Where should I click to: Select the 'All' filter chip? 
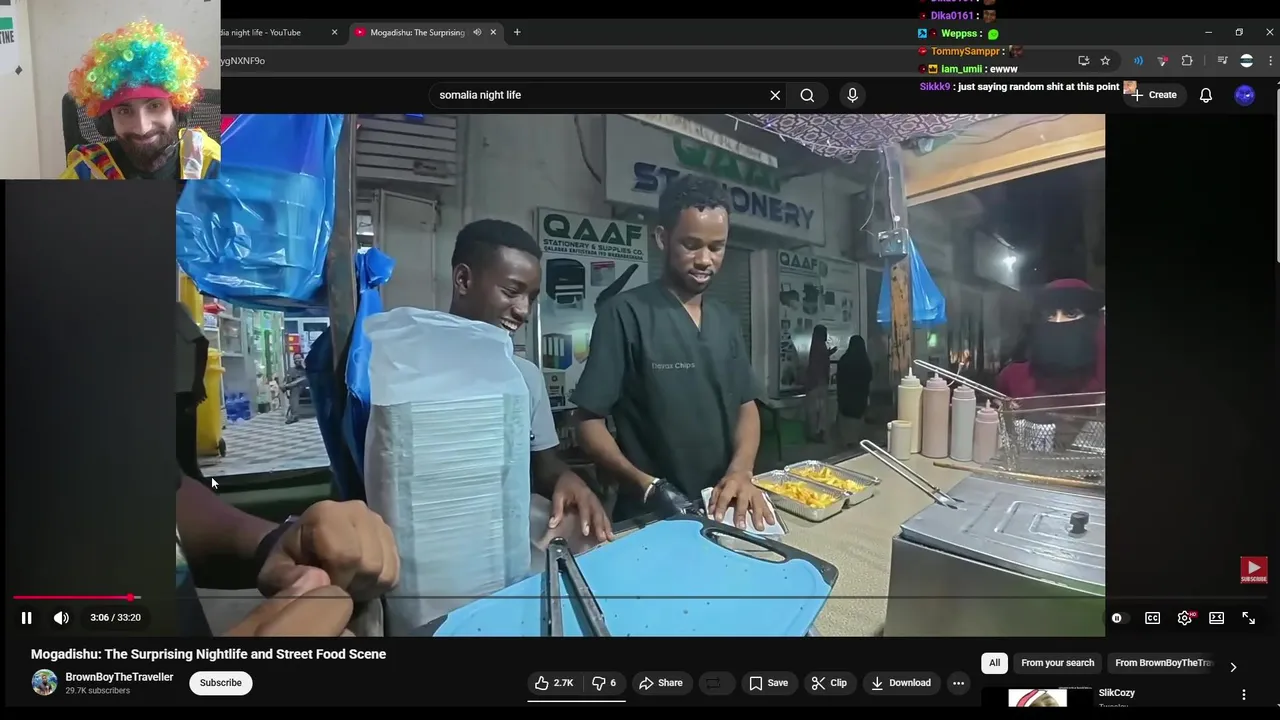[994, 663]
